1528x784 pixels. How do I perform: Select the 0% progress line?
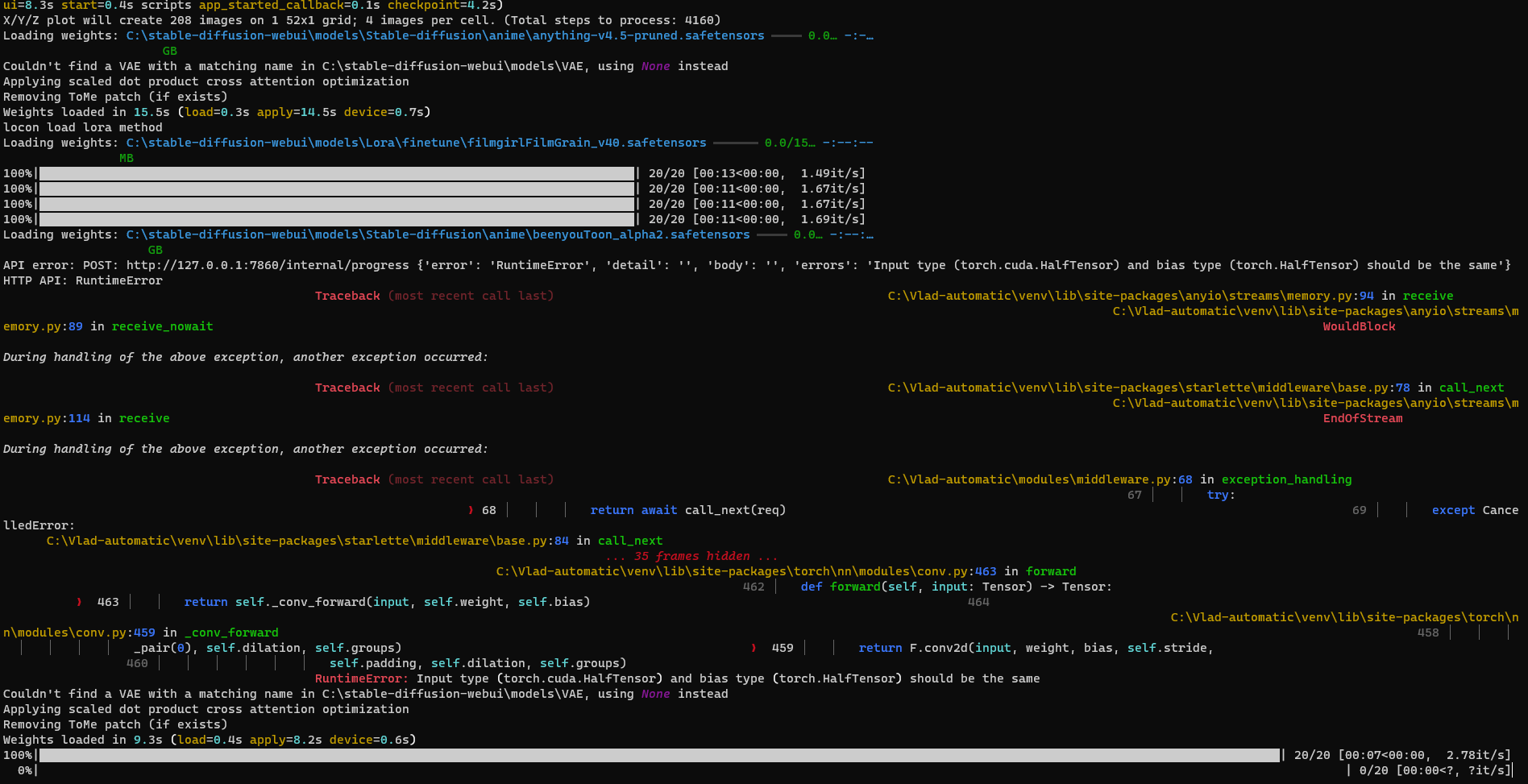click(x=322, y=770)
